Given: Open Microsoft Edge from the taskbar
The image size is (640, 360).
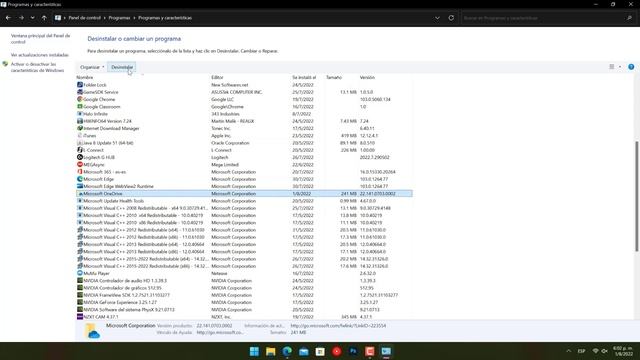Looking at the screenshot, I should [x=287, y=351].
